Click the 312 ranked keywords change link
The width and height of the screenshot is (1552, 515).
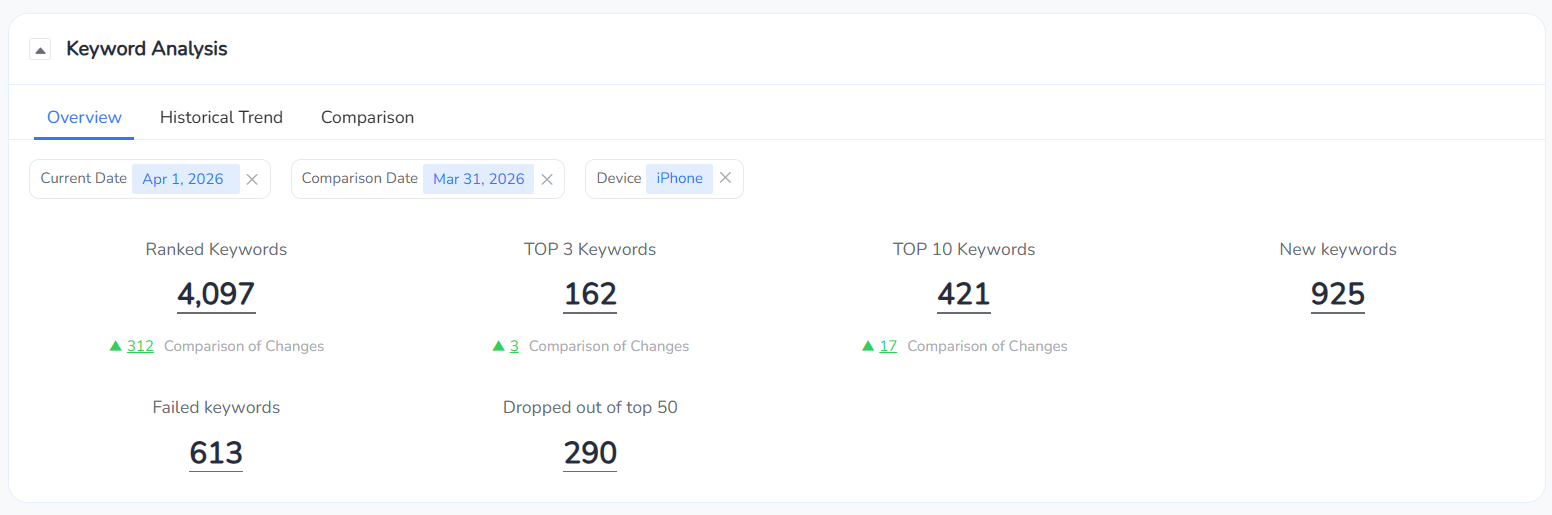(x=140, y=346)
